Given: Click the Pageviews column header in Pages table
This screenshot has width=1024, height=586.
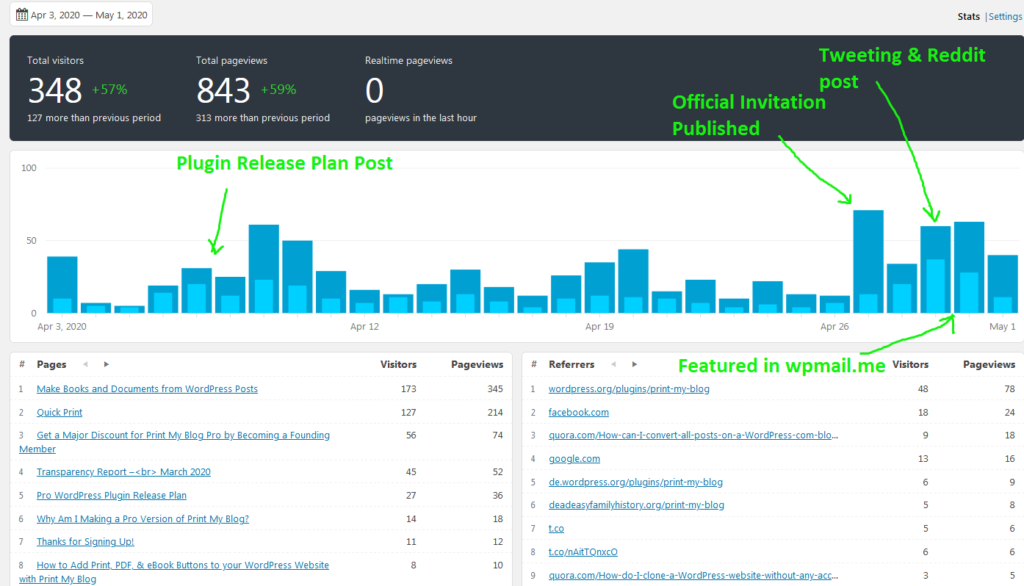Looking at the screenshot, I should tap(477, 365).
